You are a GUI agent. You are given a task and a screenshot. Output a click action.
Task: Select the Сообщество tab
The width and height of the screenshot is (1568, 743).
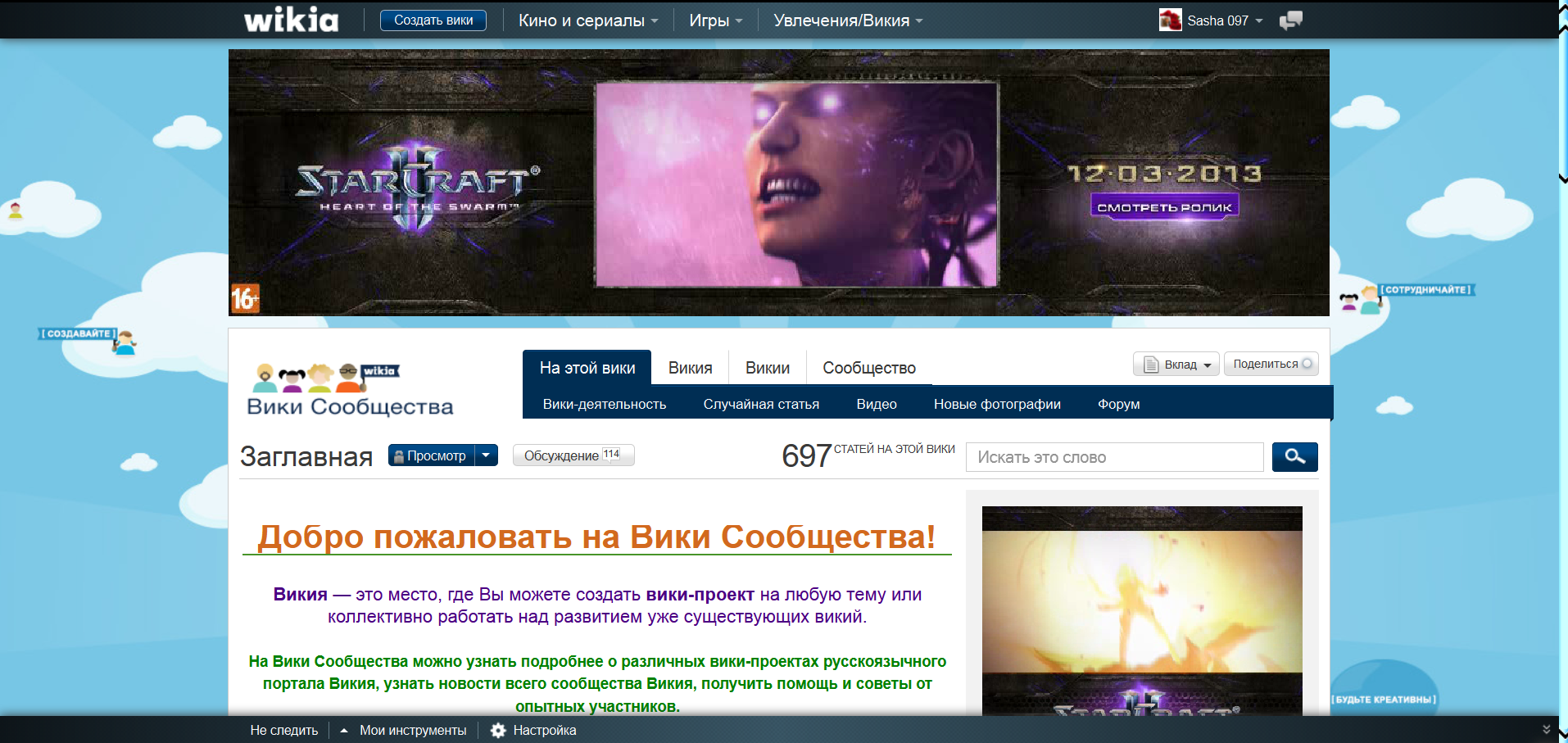pyautogui.click(x=869, y=368)
